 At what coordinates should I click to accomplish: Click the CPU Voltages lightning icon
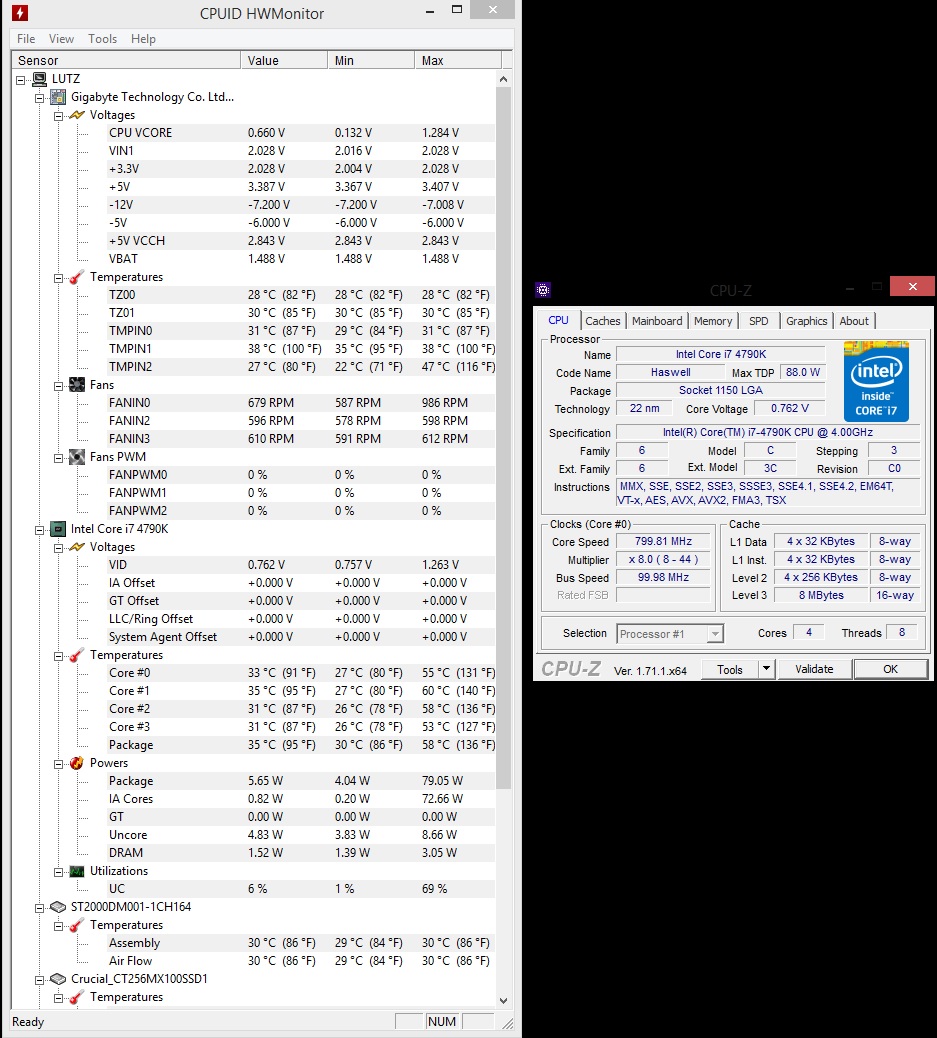tap(77, 547)
